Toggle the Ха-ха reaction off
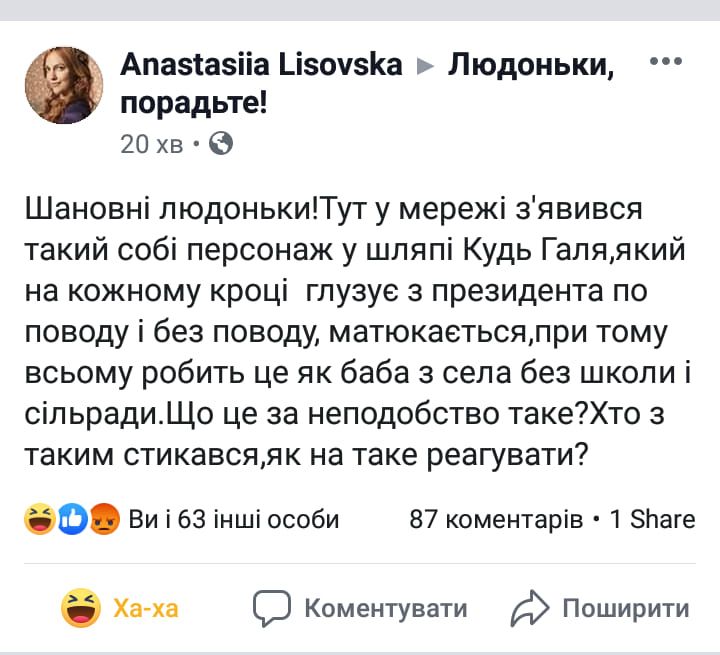 coord(120,608)
